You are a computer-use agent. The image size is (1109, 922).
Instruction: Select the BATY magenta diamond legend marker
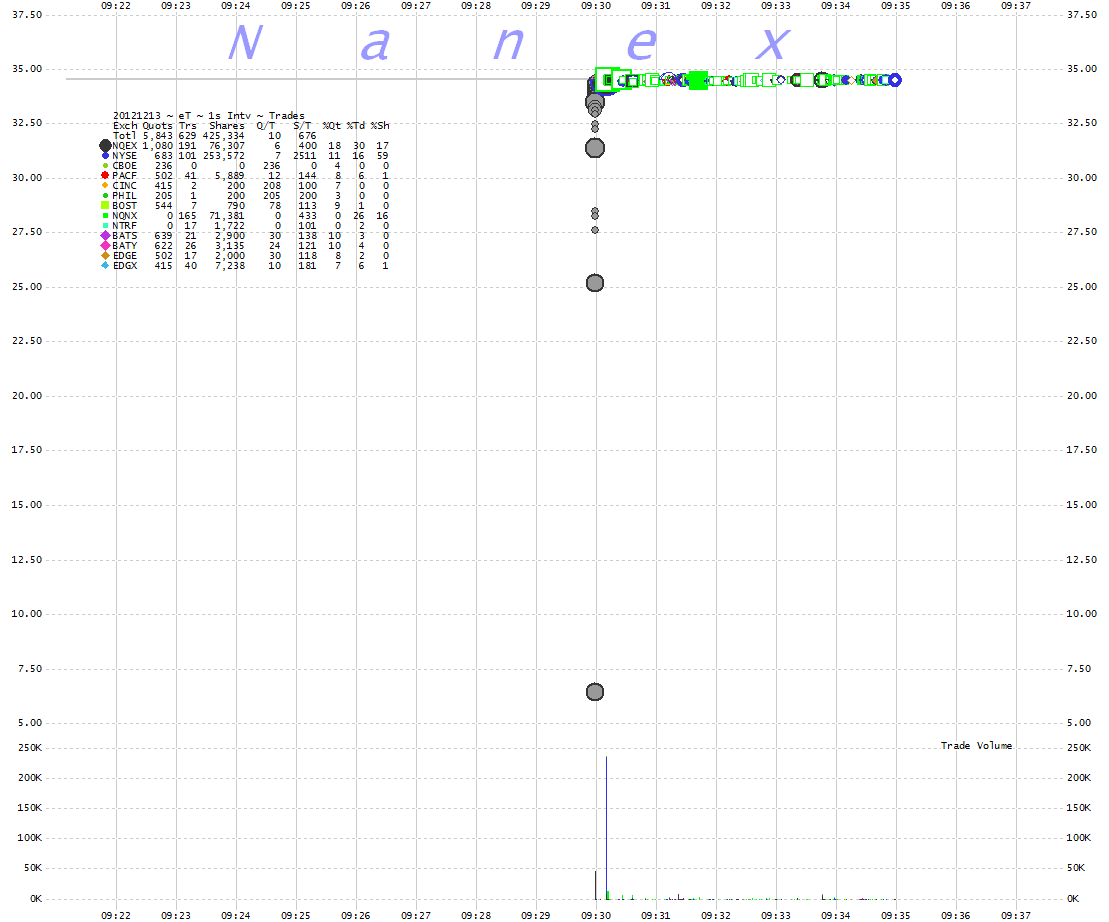[x=105, y=245]
